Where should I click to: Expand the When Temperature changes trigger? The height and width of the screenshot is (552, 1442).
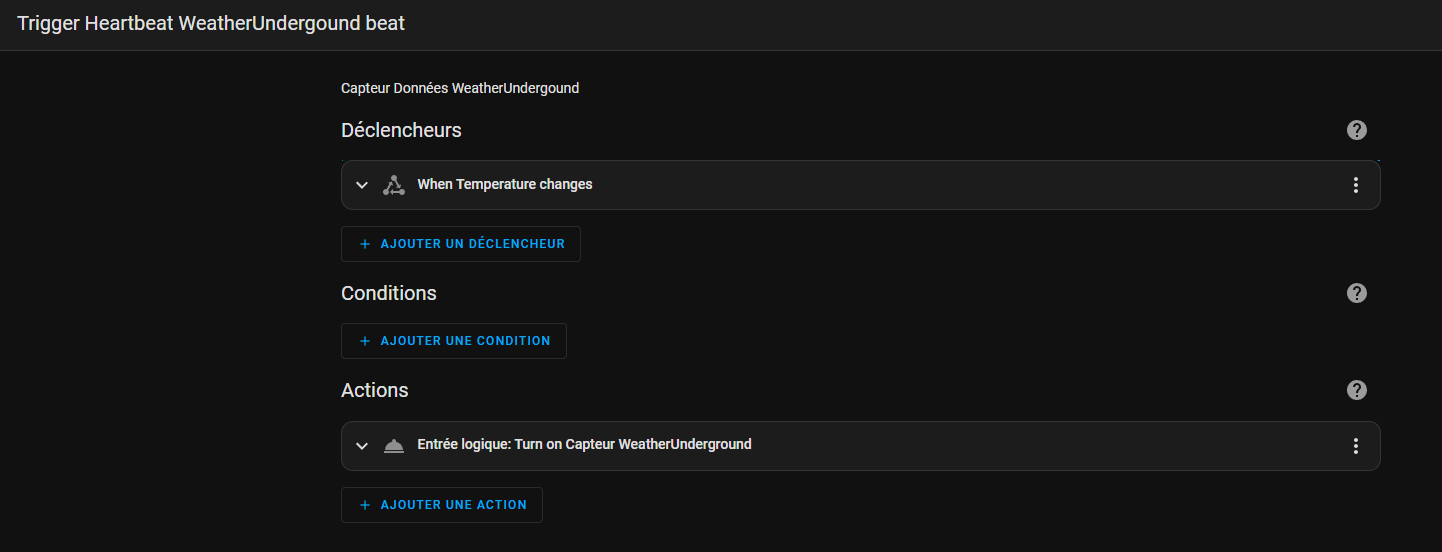[x=362, y=185]
